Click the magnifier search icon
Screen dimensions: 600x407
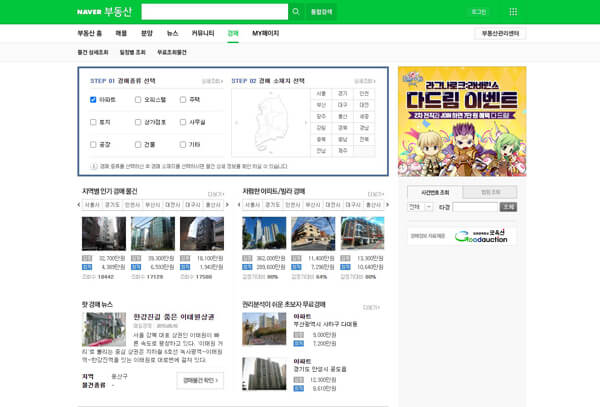tap(296, 12)
